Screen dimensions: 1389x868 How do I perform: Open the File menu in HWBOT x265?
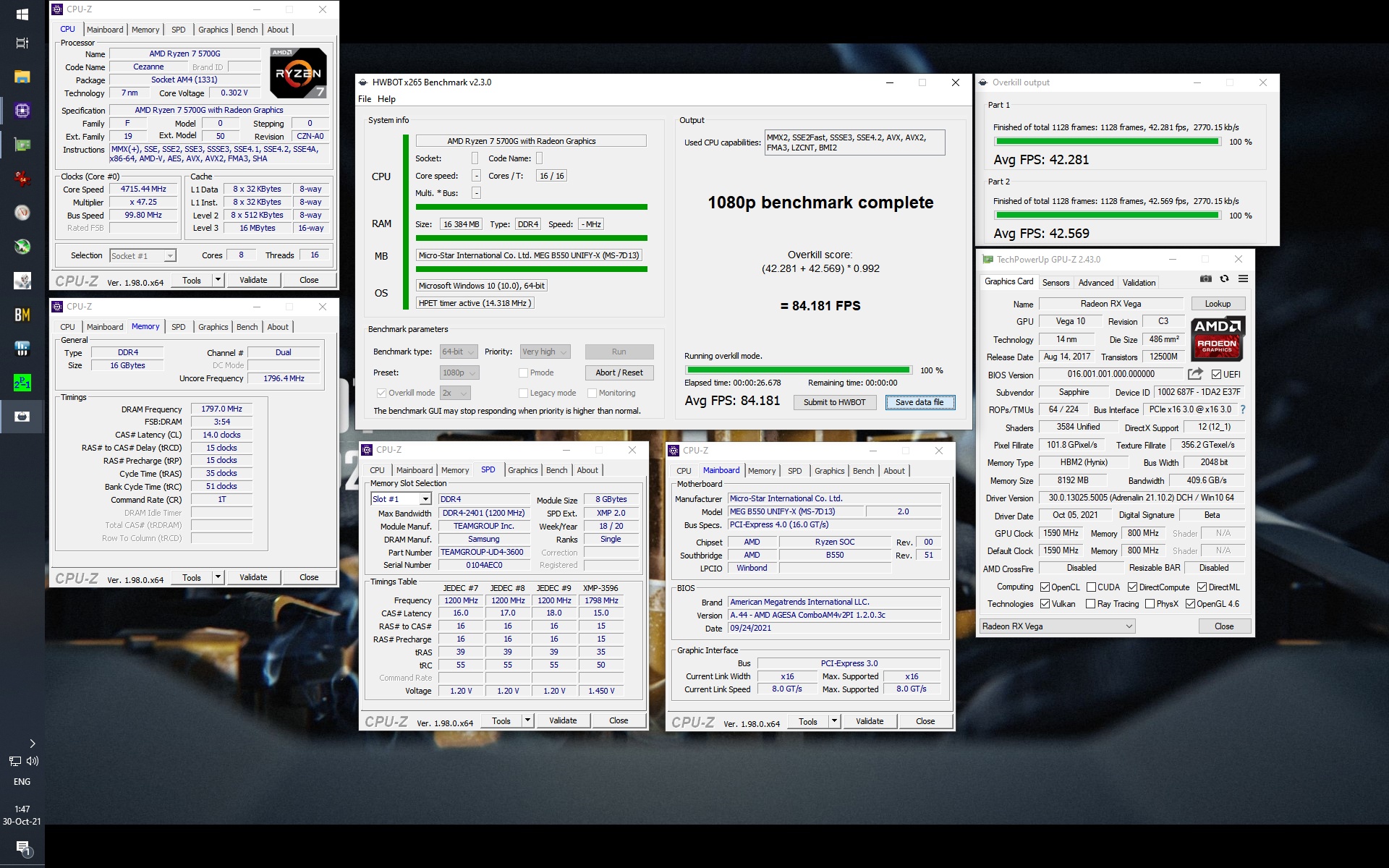point(365,99)
